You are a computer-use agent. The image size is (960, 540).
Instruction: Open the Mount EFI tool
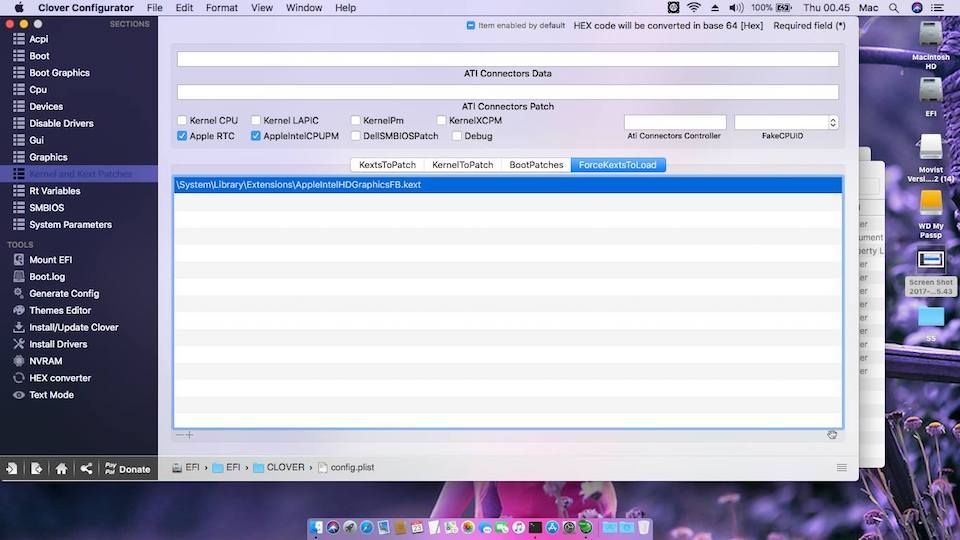click(x=50, y=260)
